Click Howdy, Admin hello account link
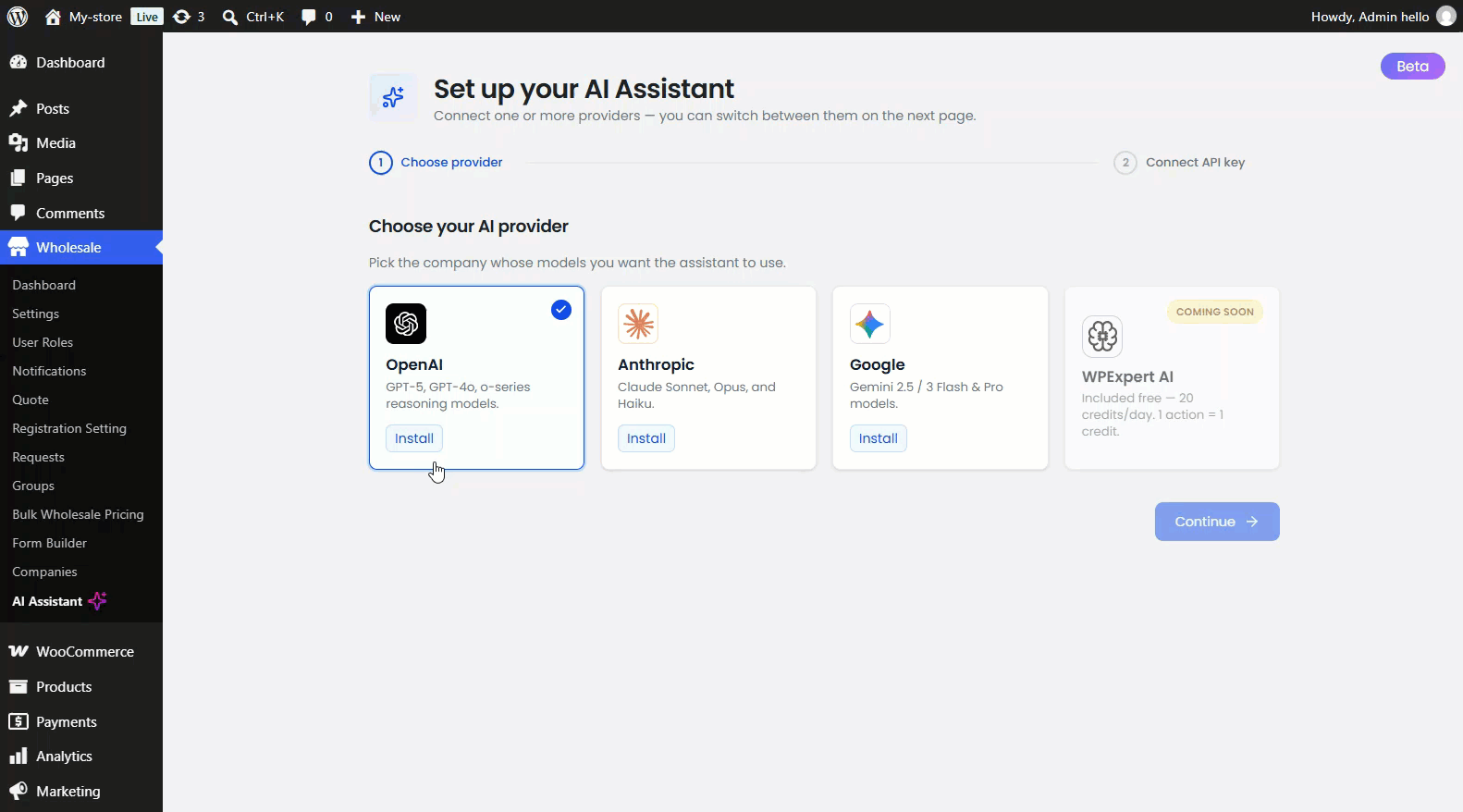Screen dimensions: 1463x812 click(x=1370, y=17)
